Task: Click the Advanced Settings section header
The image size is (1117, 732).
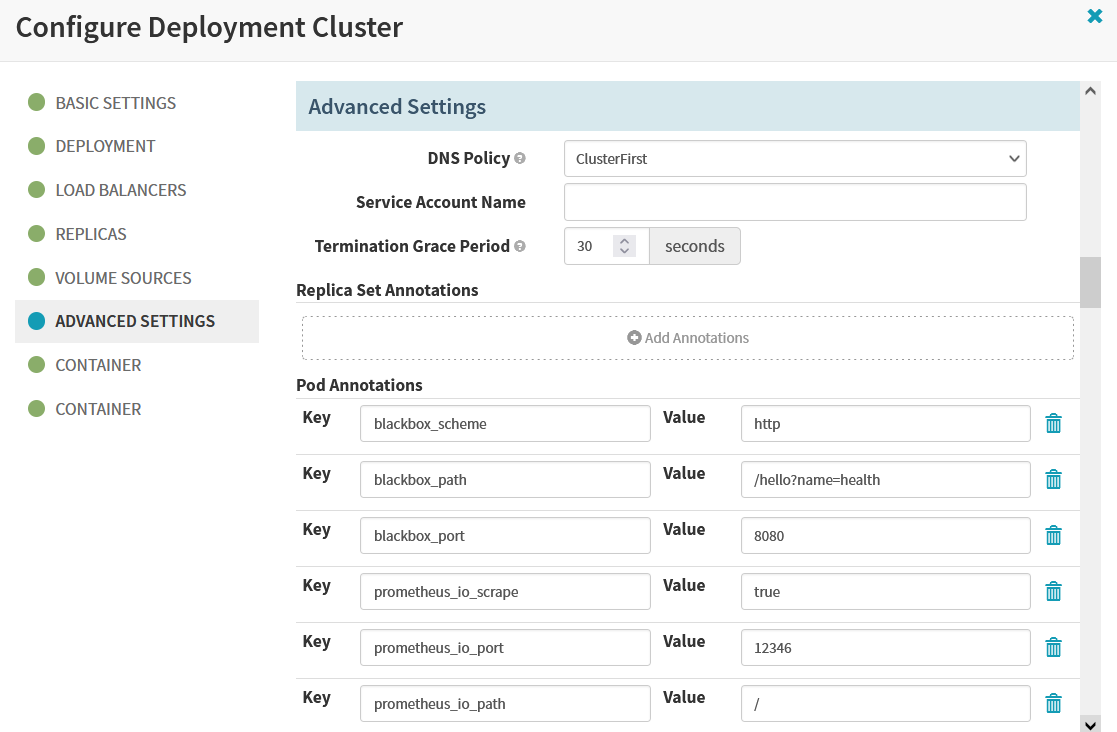Action: point(687,106)
